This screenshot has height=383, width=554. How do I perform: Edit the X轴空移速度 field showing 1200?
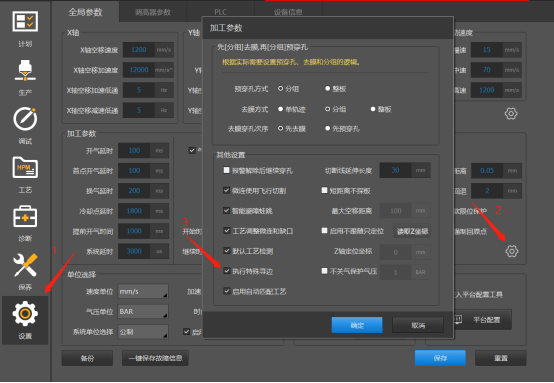tap(138, 50)
